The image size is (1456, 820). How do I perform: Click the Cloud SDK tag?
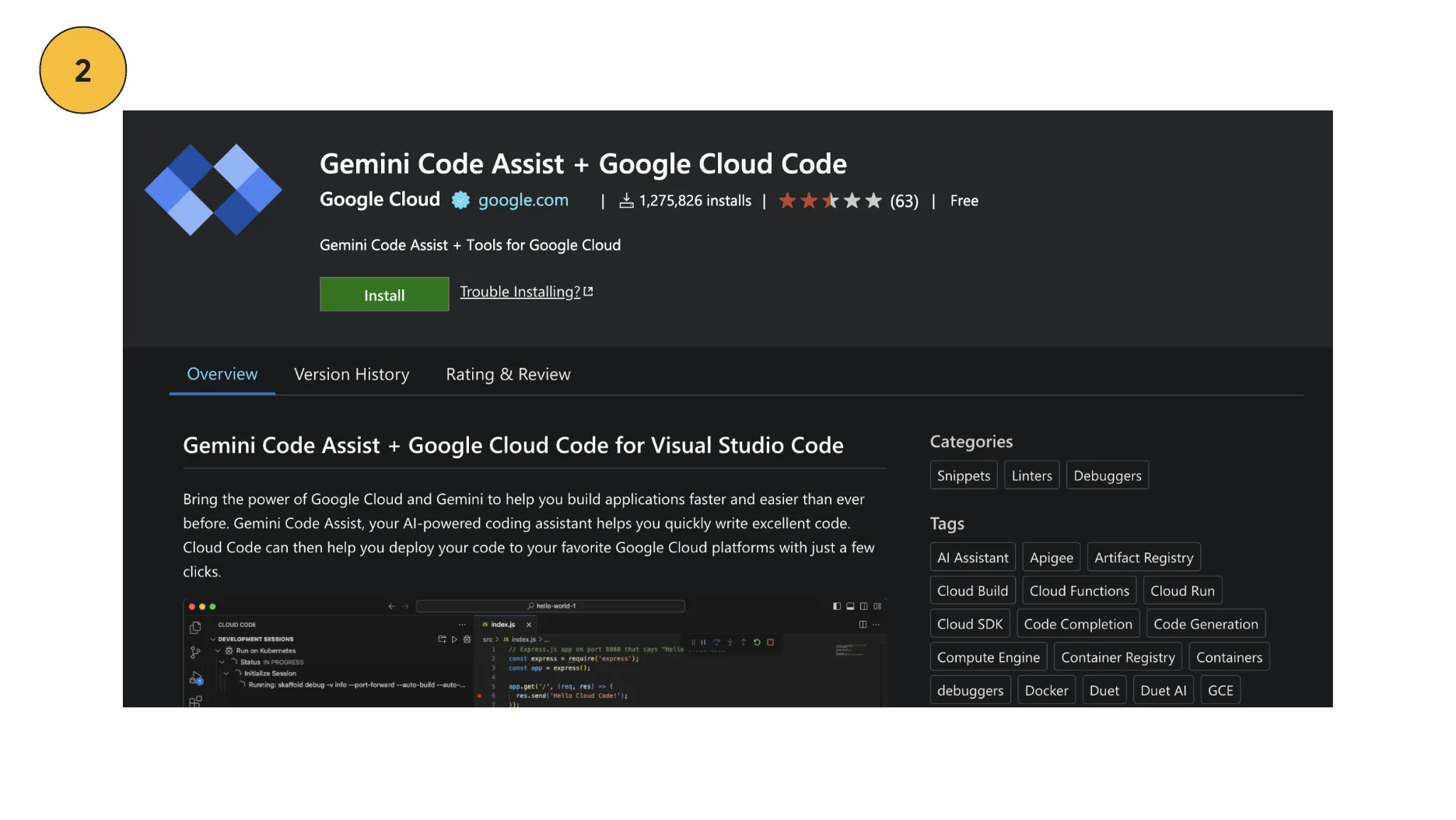click(970, 624)
